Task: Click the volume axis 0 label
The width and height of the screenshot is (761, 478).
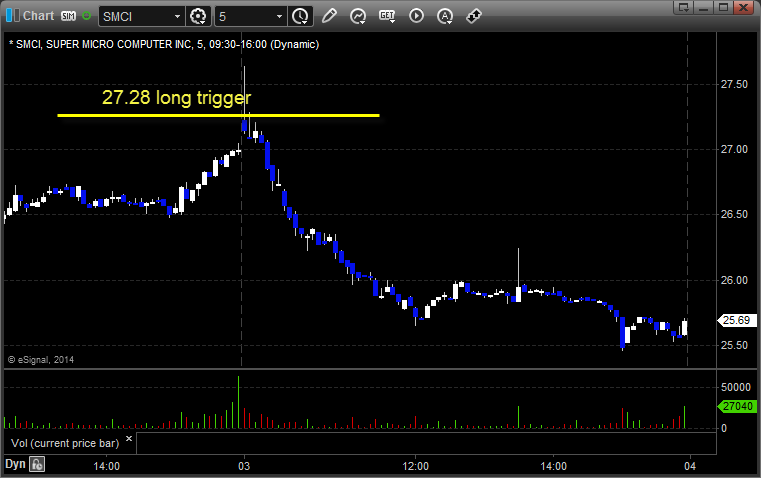Action: (724, 429)
